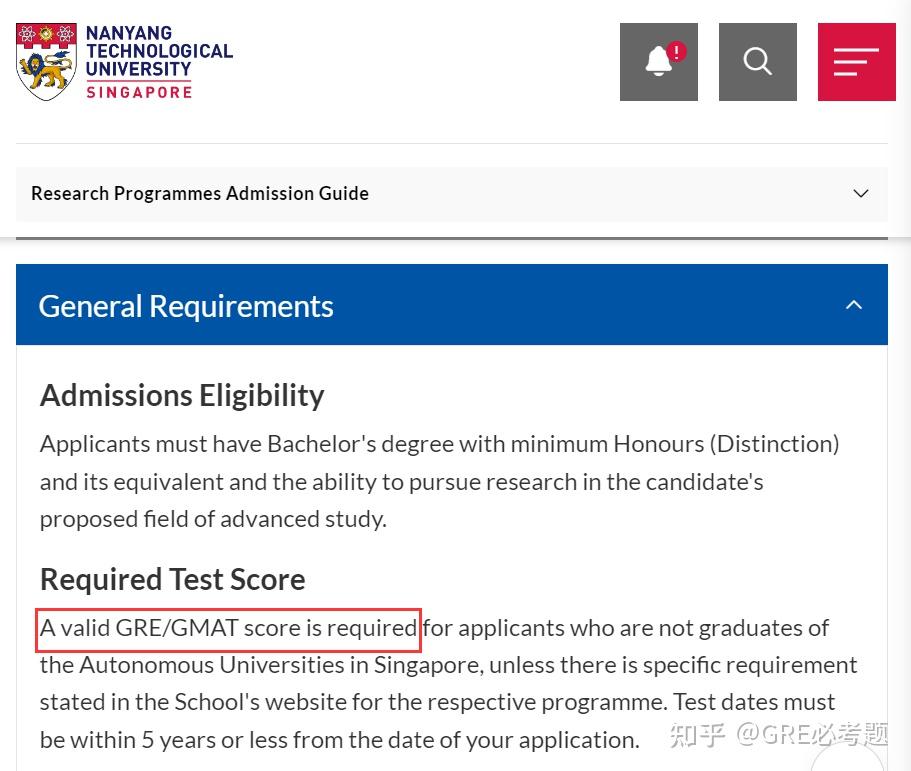Click the "Honours (Distinction)" text
This screenshot has height=771, width=911.
[x=725, y=443]
